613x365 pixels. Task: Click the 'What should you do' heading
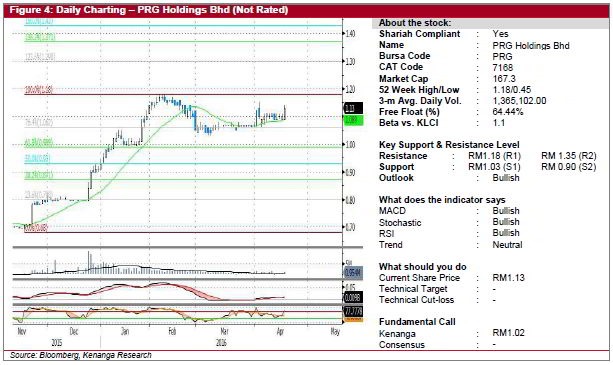(x=423, y=267)
